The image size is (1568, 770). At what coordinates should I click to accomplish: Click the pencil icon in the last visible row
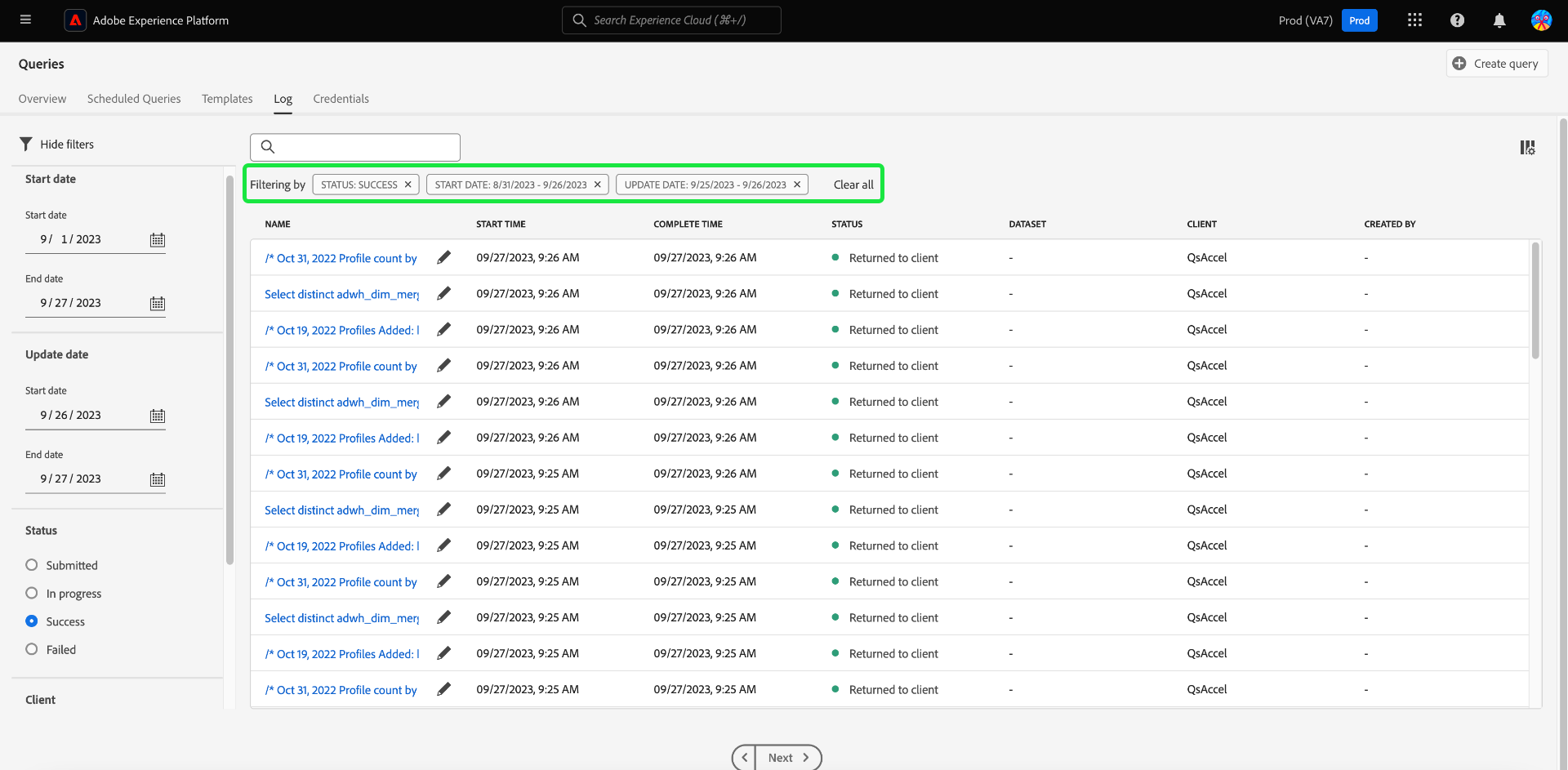pyautogui.click(x=443, y=689)
